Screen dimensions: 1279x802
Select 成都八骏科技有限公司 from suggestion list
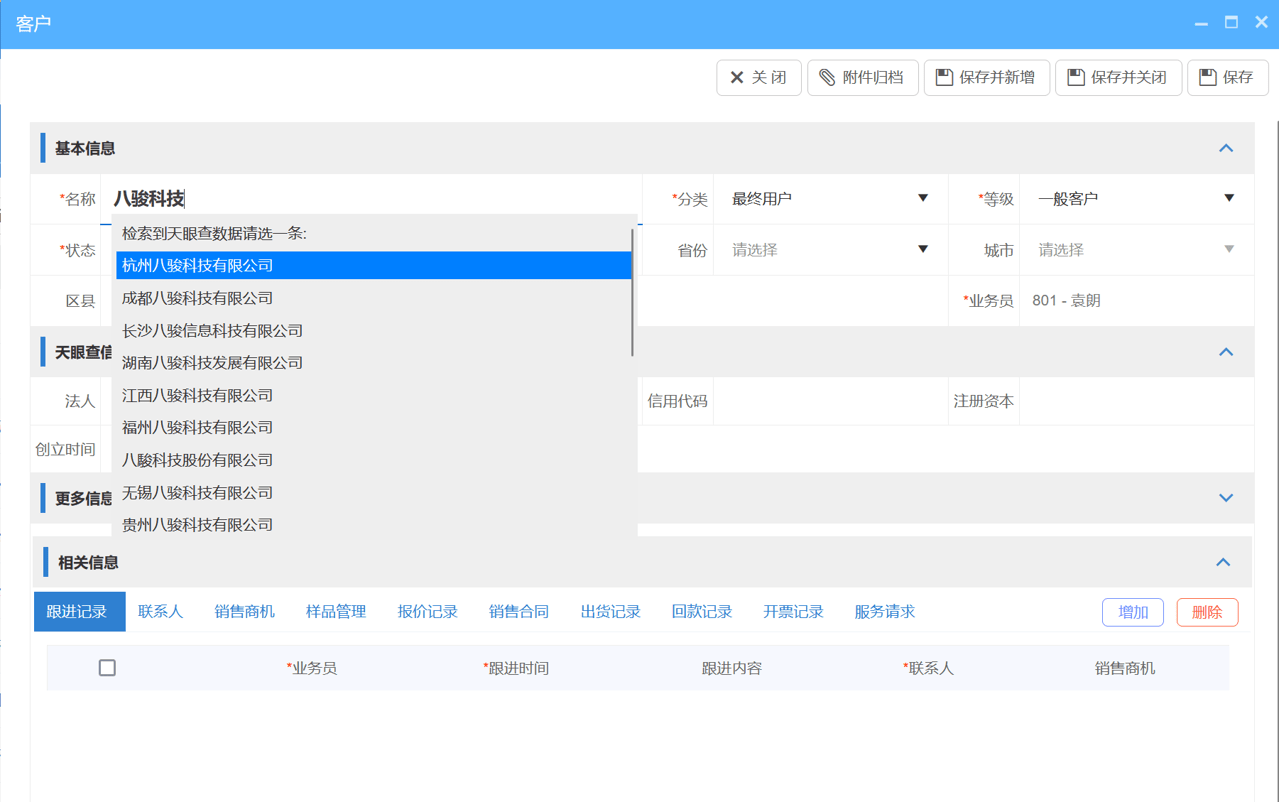[198, 298]
